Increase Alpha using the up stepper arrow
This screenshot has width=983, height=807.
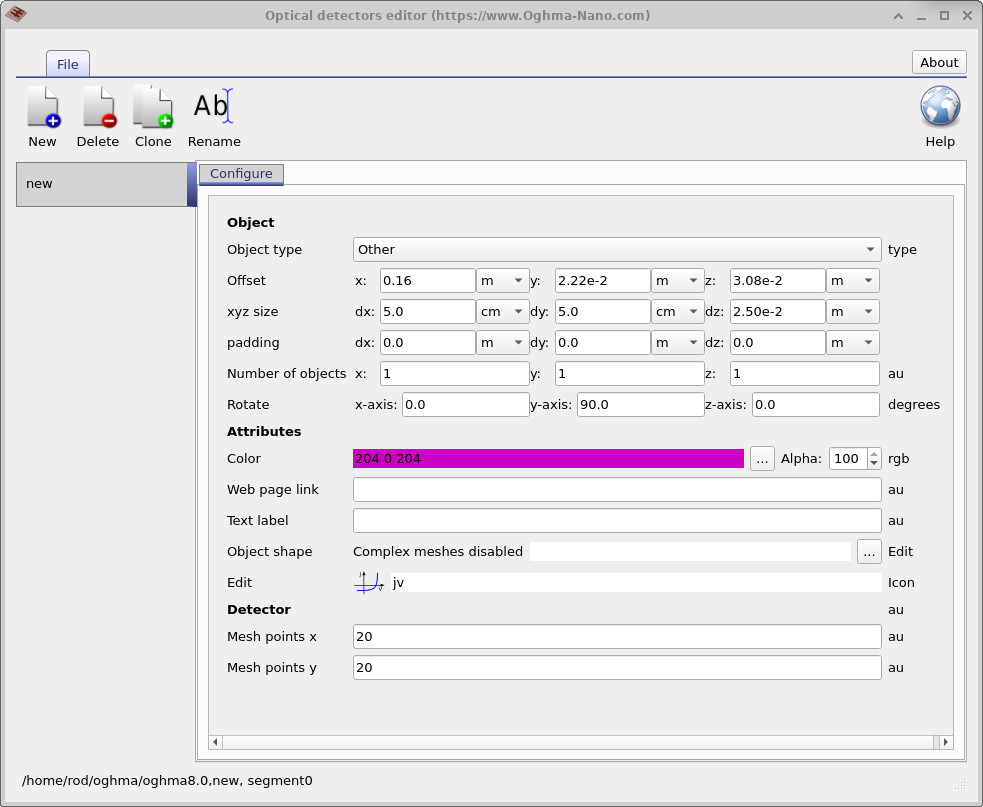point(874,453)
